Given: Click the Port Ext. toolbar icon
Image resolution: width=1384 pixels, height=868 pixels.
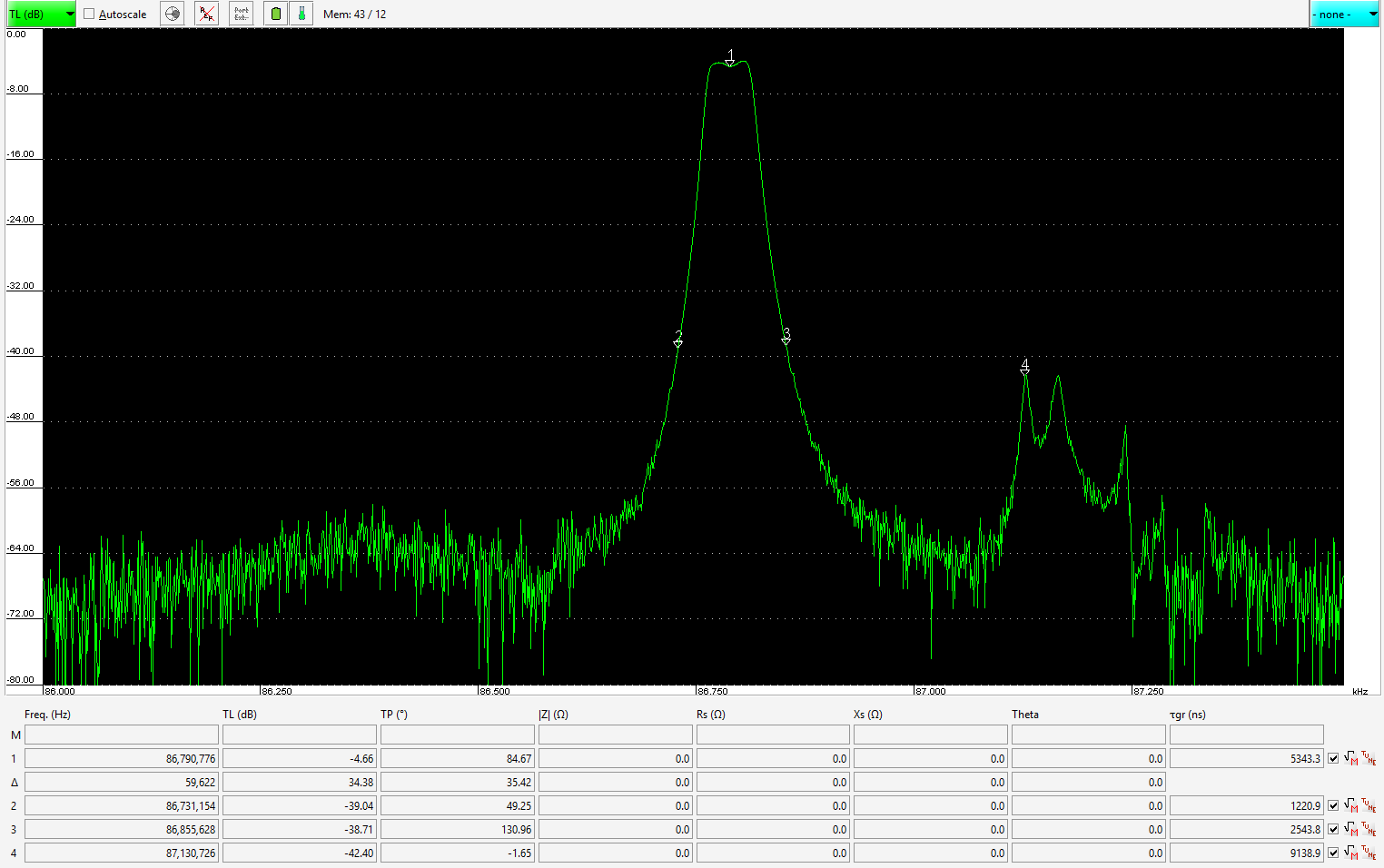Looking at the screenshot, I should coord(241,14).
